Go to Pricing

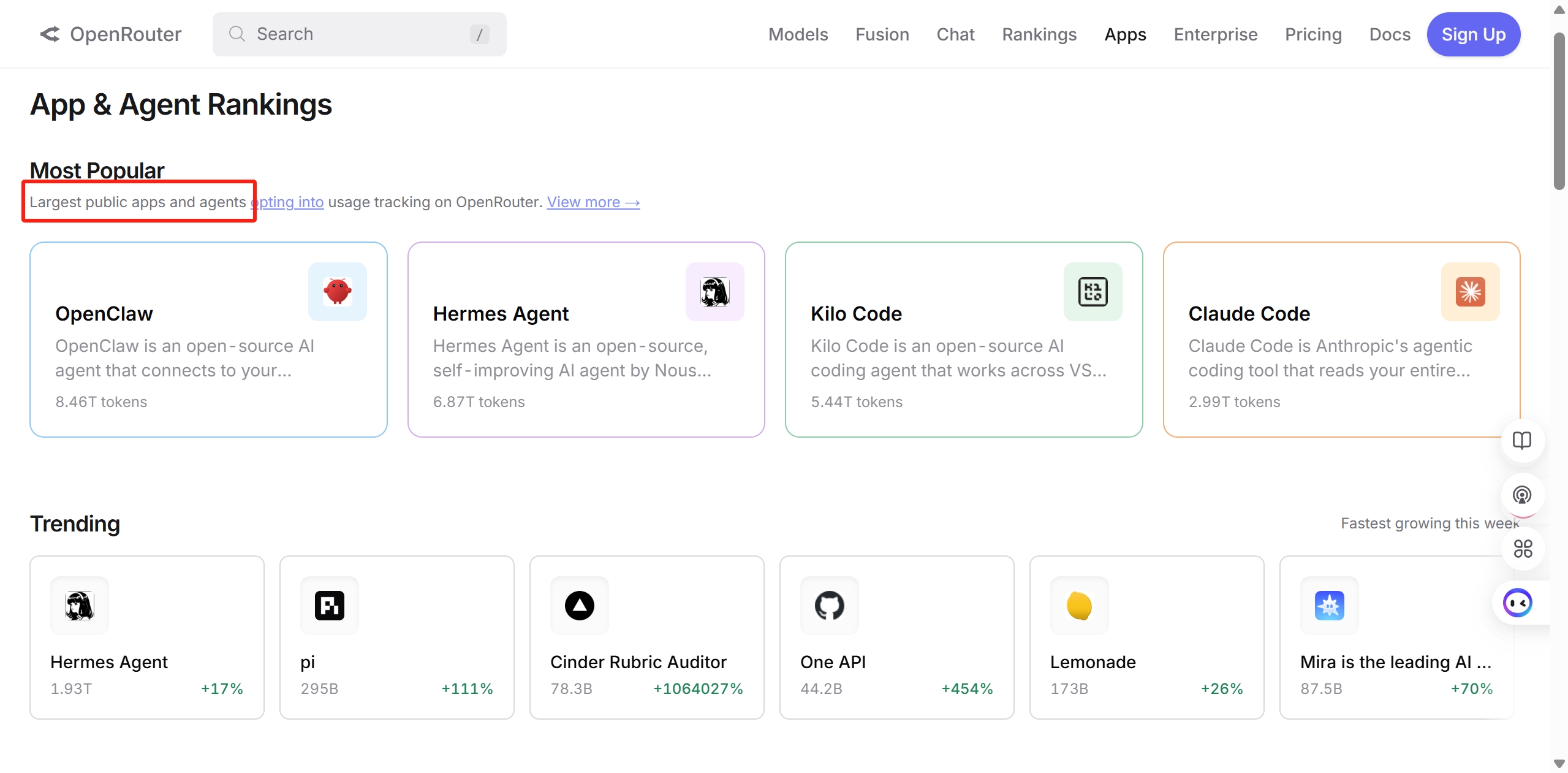(x=1313, y=34)
